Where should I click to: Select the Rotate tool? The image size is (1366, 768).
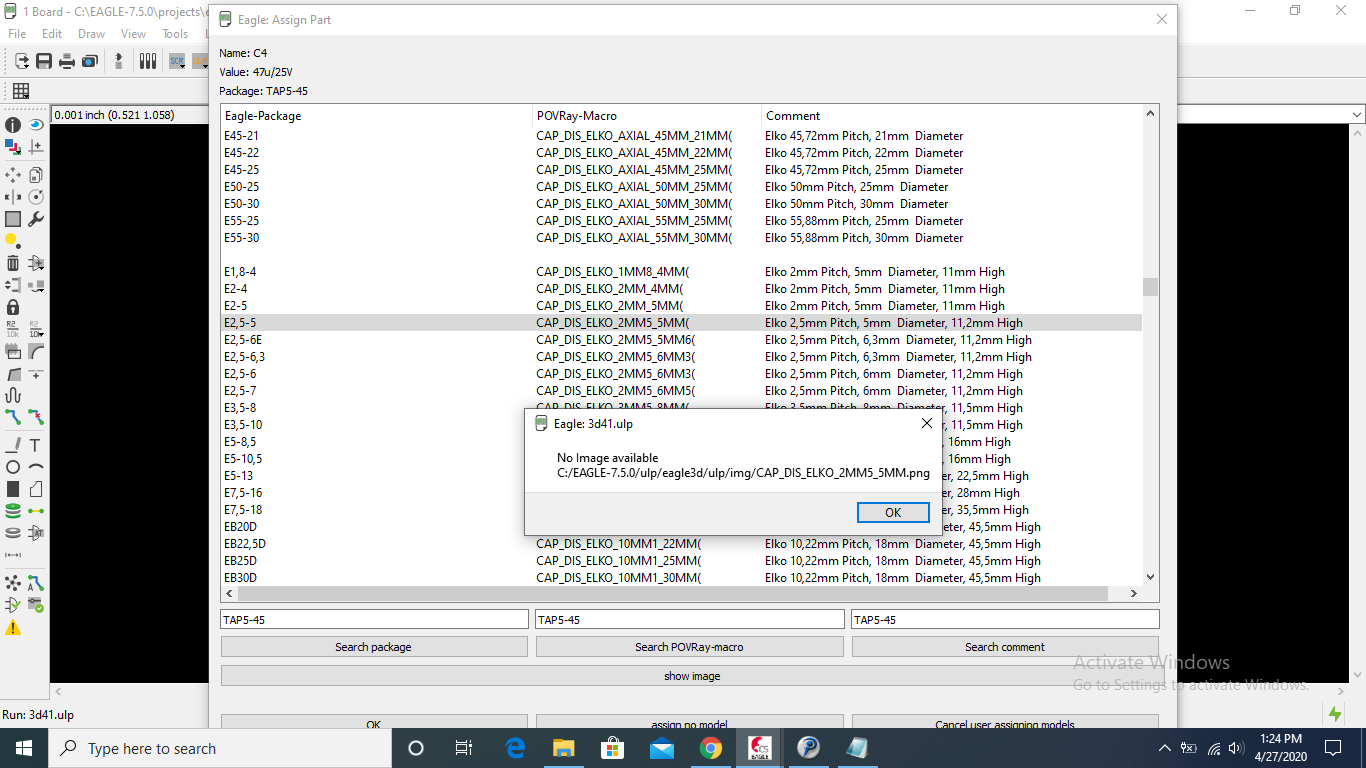click(x=36, y=197)
